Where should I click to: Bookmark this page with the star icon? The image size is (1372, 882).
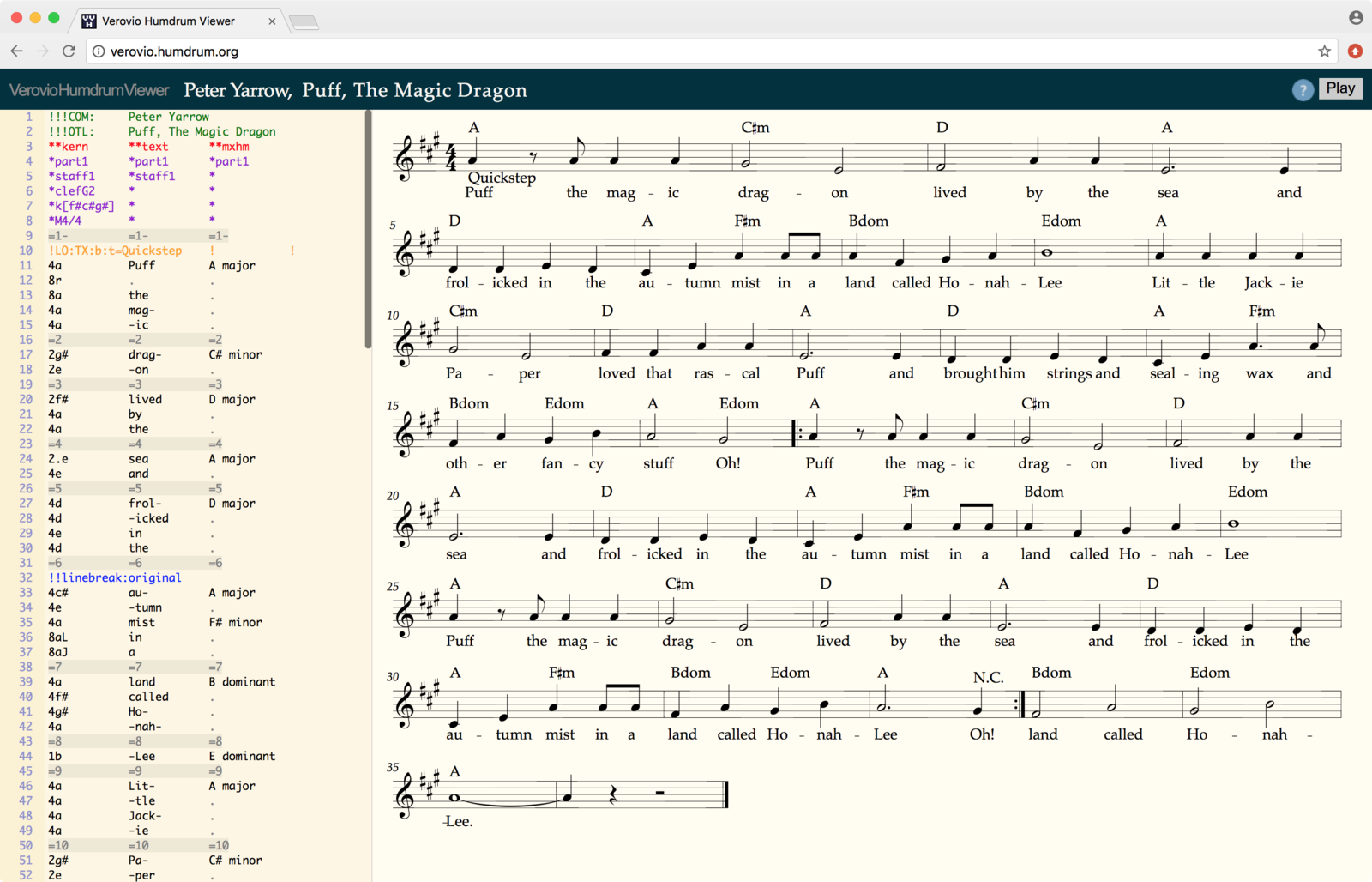[1324, 51]
